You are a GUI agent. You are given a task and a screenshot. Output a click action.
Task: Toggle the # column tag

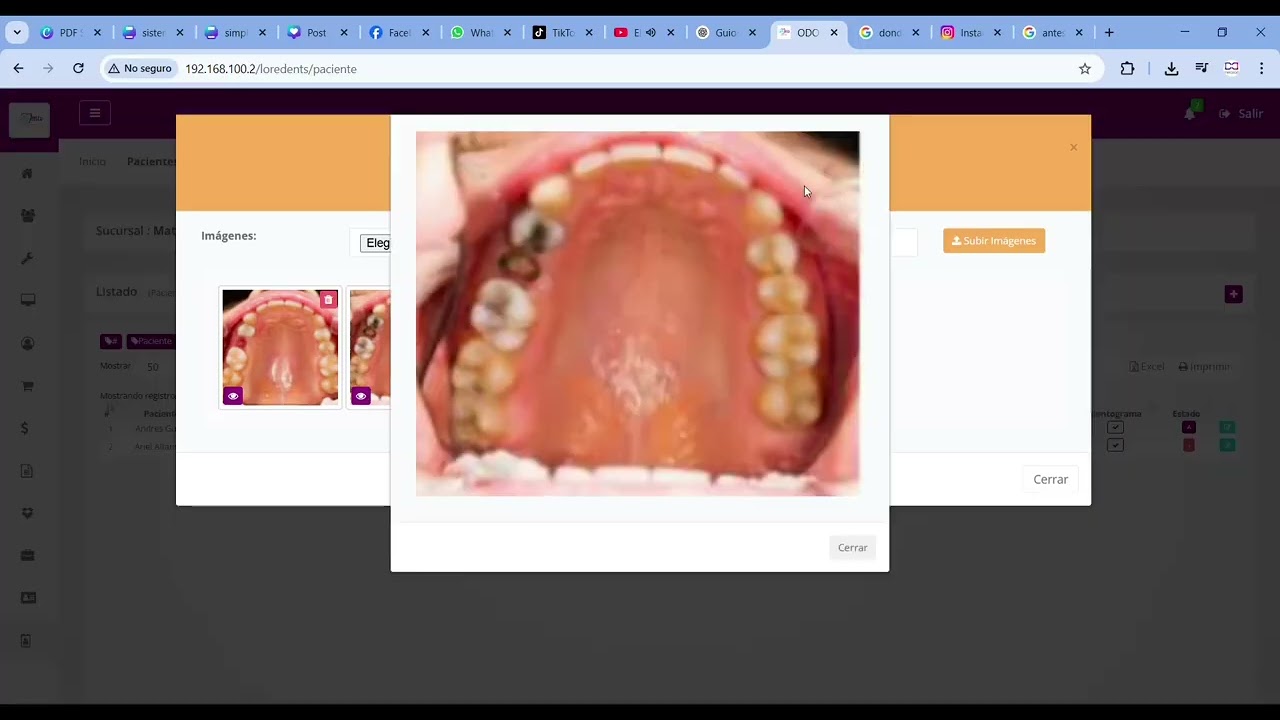[x=111, y=341]
